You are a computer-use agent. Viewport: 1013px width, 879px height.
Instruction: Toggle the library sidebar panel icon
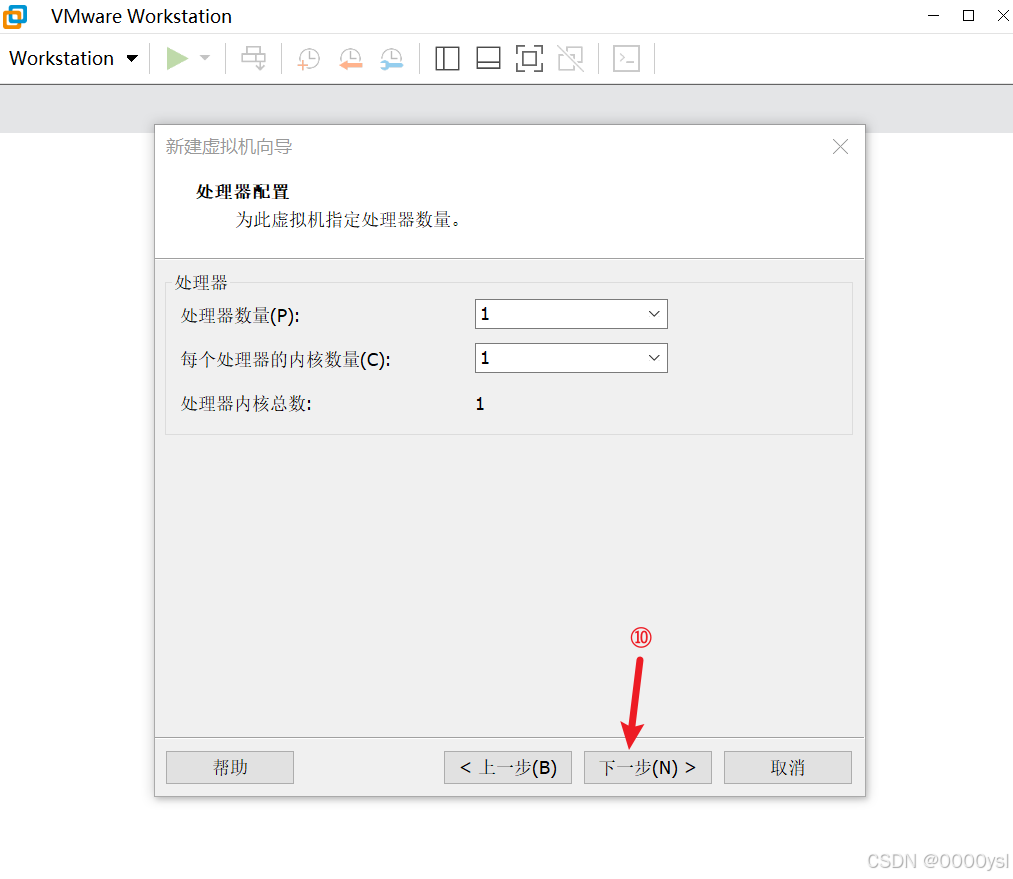[447, 59]
